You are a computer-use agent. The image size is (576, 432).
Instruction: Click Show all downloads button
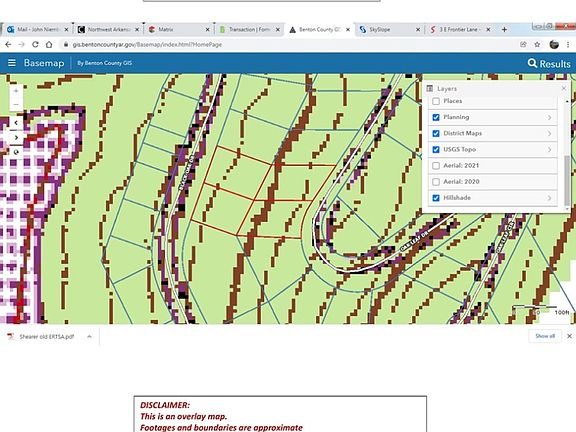pyautogui.click(x=545, y=336)
